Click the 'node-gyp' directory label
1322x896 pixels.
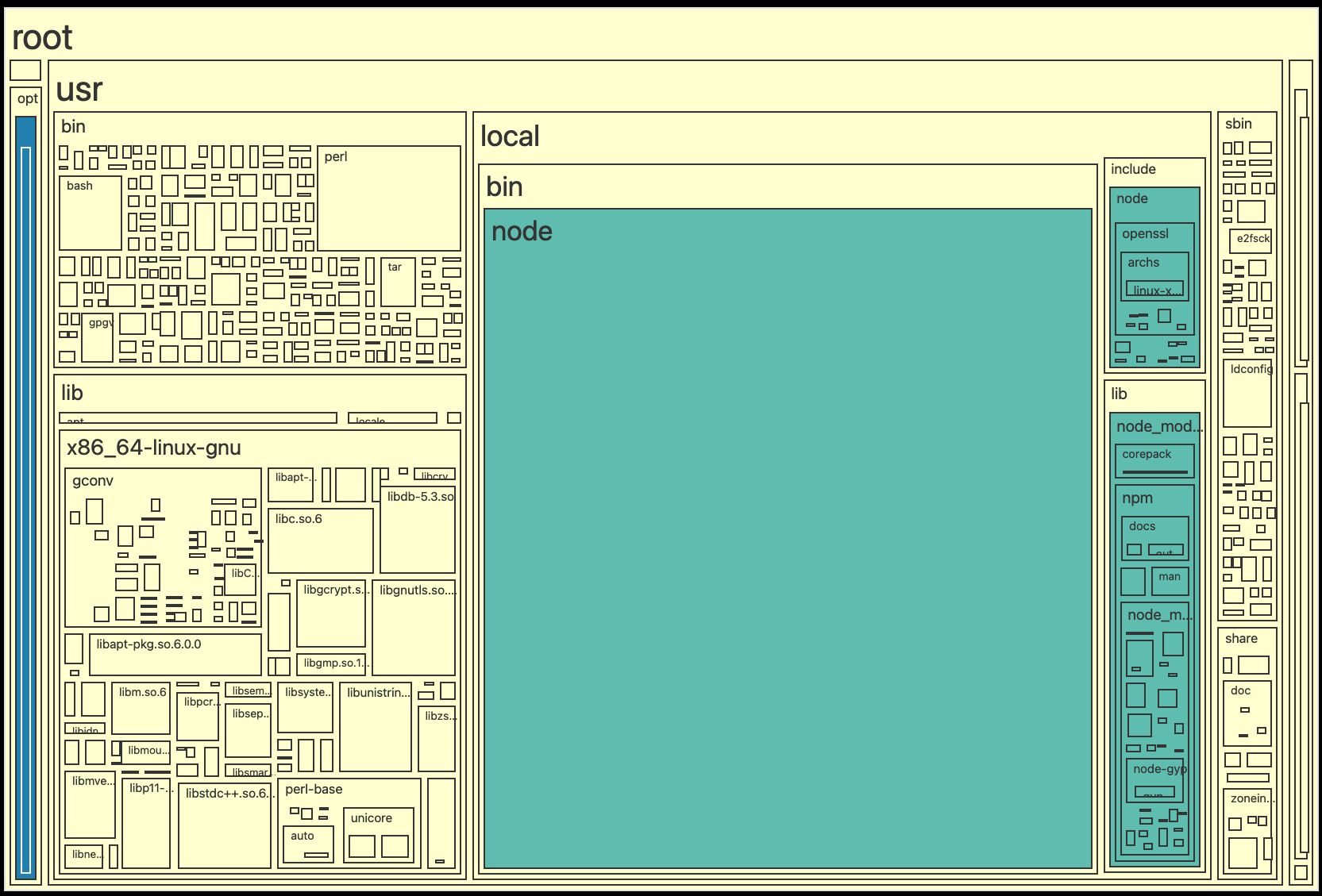(x=1160, y=769)
